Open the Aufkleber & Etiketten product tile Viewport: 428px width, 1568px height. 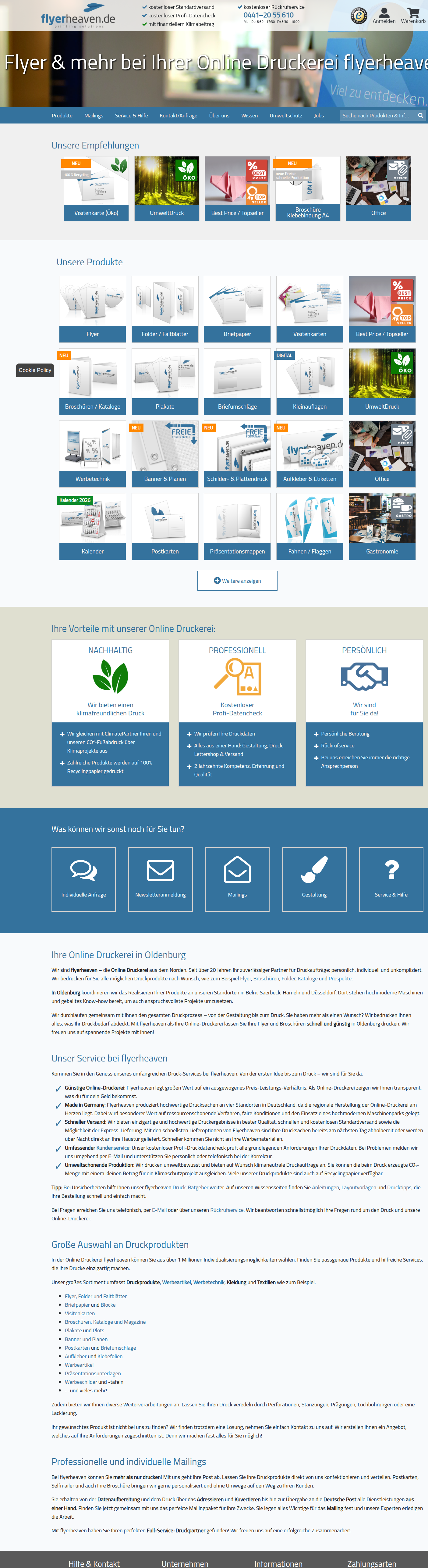coord(310,454)
